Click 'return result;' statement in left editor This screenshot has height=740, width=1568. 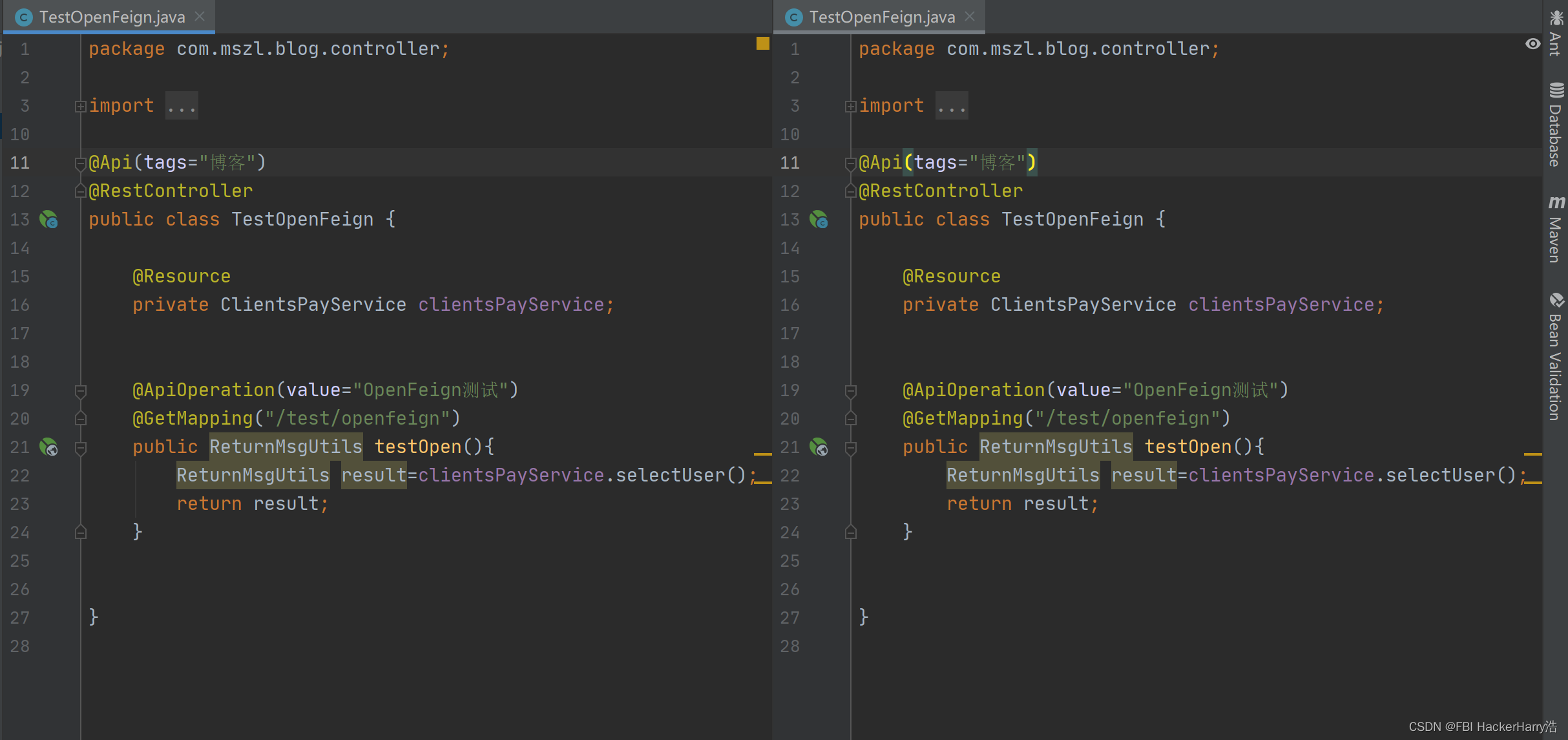click(x=253, y=504)
